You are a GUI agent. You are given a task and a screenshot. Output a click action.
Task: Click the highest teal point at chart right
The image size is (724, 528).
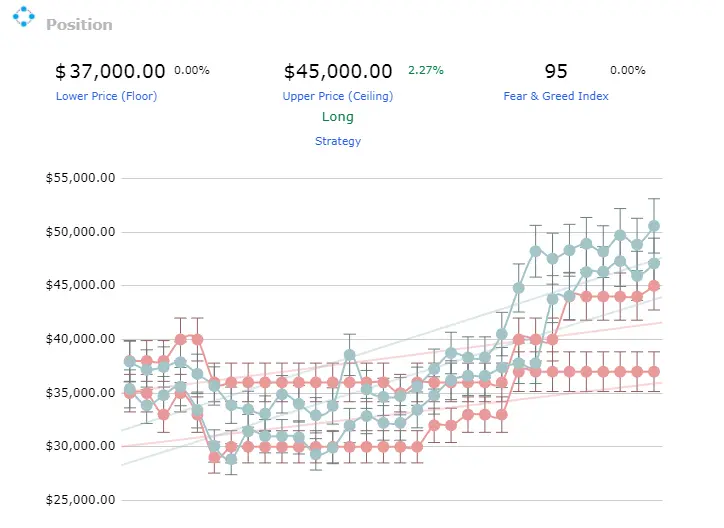coord(654,226)
